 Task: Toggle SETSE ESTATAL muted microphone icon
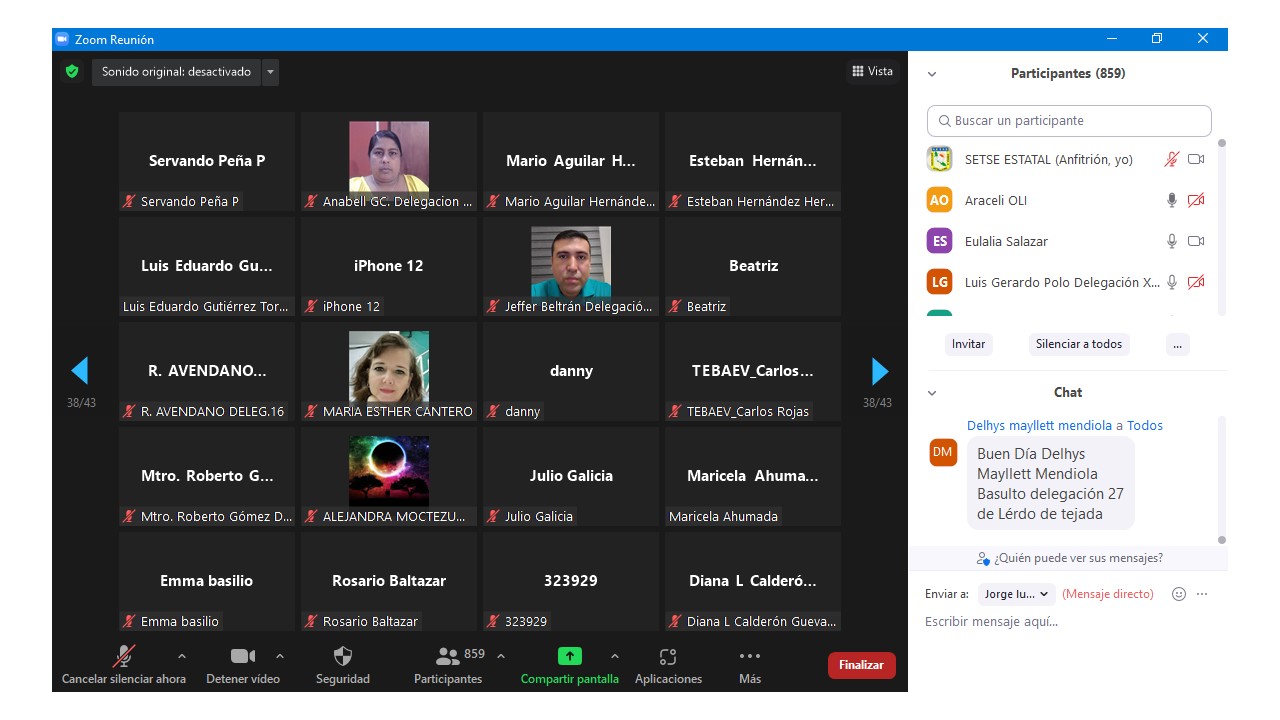pos(1171,159)
